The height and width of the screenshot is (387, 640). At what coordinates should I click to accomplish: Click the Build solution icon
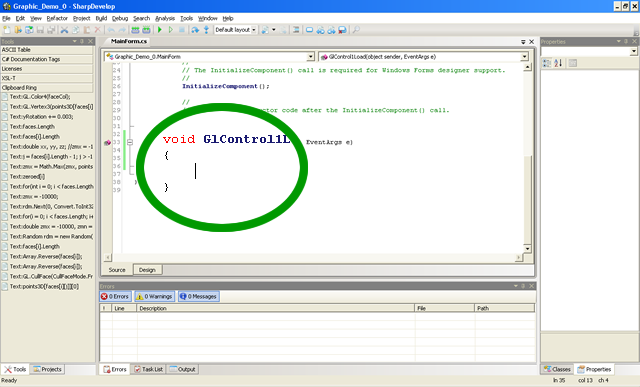[x=135, y=30]
